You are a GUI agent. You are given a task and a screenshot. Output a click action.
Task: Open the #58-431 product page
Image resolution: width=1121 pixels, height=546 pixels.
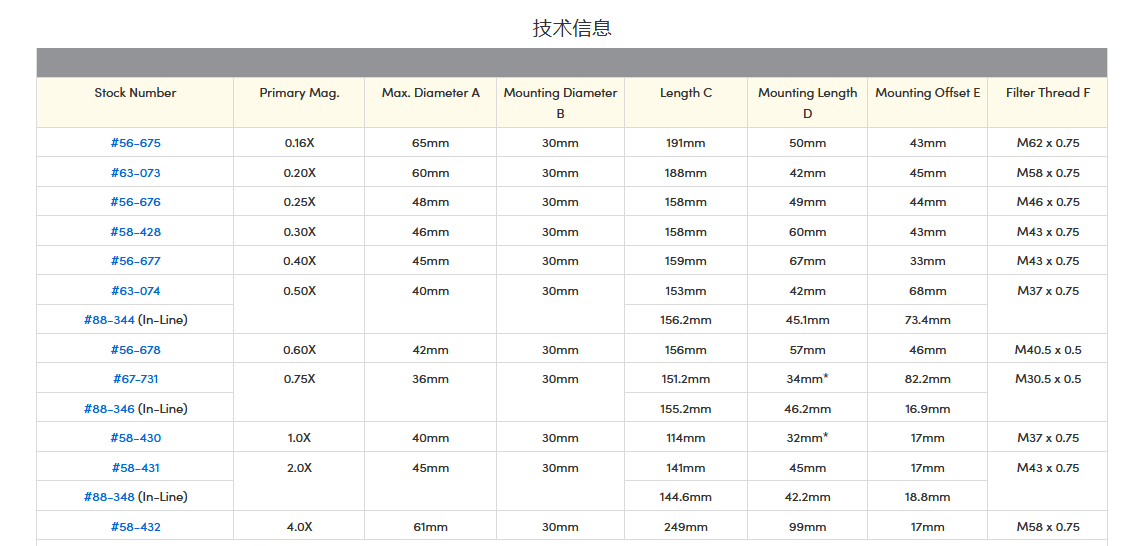pyautogui.click(x=135, y=468)
